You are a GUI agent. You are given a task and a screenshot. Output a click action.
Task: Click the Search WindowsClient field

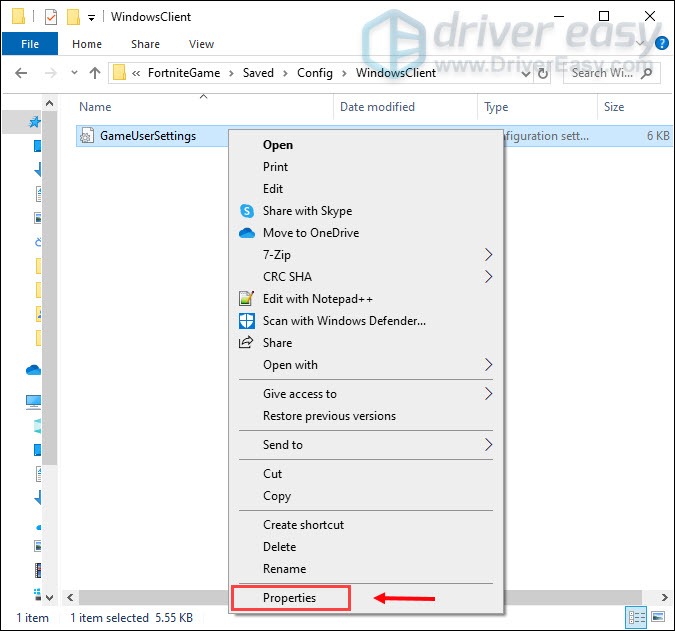[611, 73]
